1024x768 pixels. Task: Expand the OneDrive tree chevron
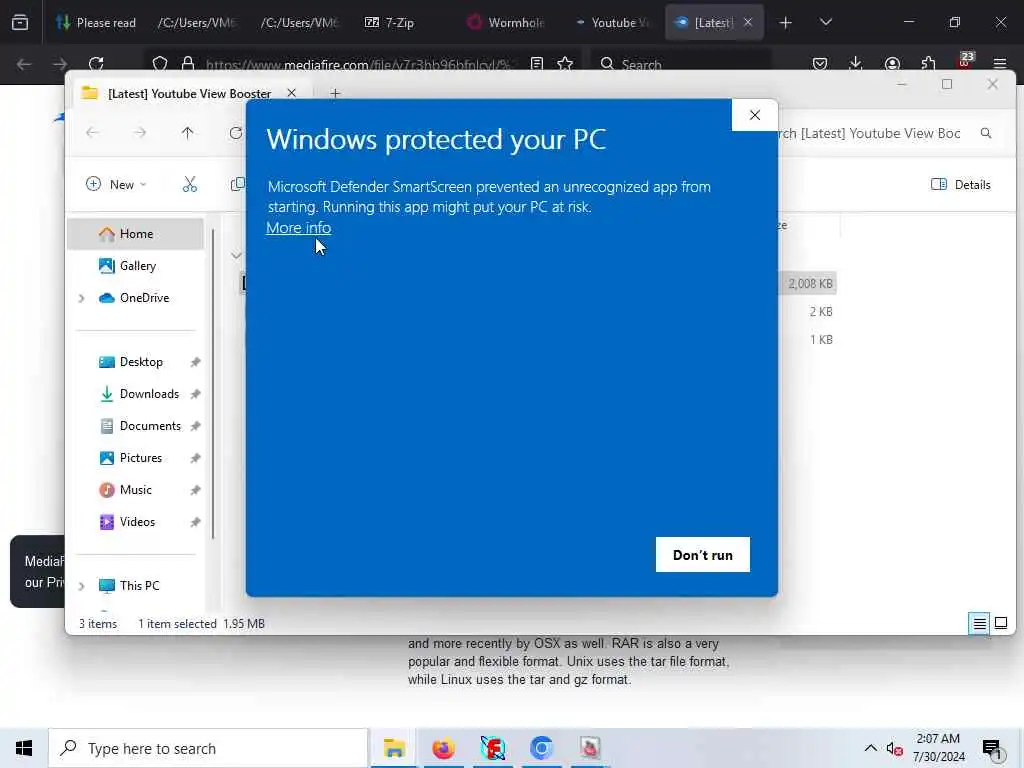82,298
